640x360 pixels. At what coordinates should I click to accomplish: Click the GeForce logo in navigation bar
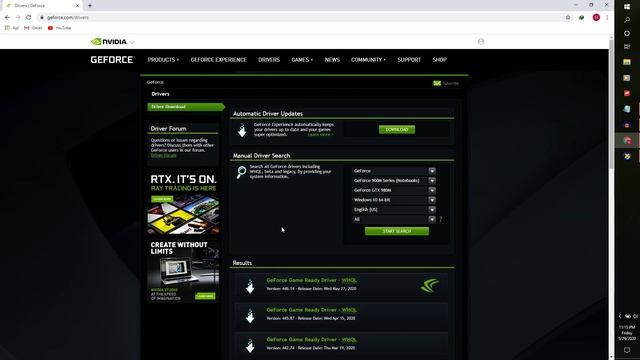coord(112,60)
